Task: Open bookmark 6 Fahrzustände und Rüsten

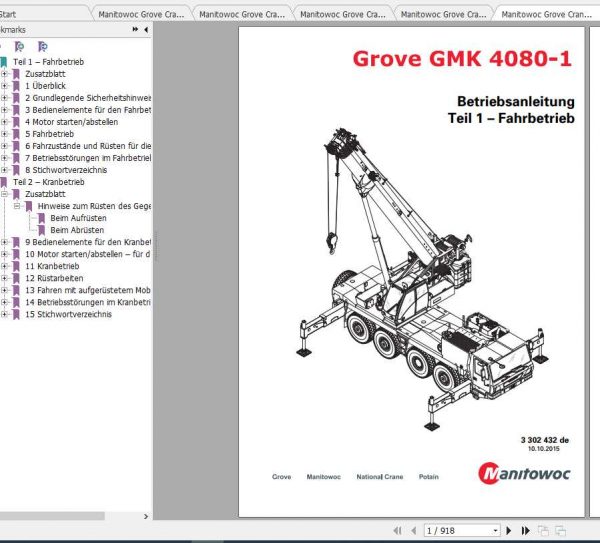Action: coord(88,146)
